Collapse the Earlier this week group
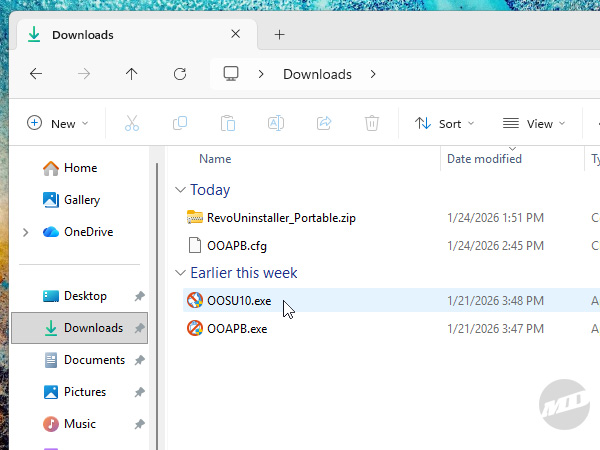The image size is (600, 450). 180,273
